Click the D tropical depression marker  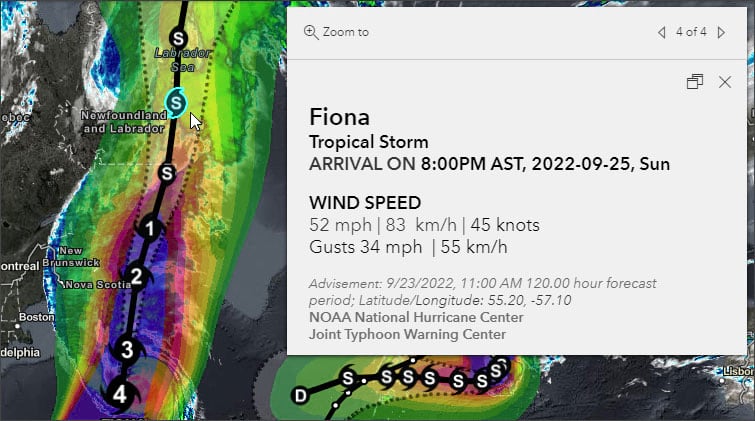[299, 396]
